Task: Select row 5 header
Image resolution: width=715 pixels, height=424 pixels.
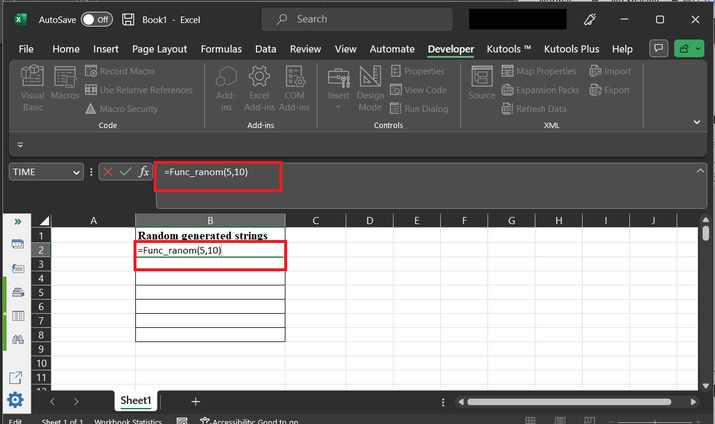Action: (41, 292)
